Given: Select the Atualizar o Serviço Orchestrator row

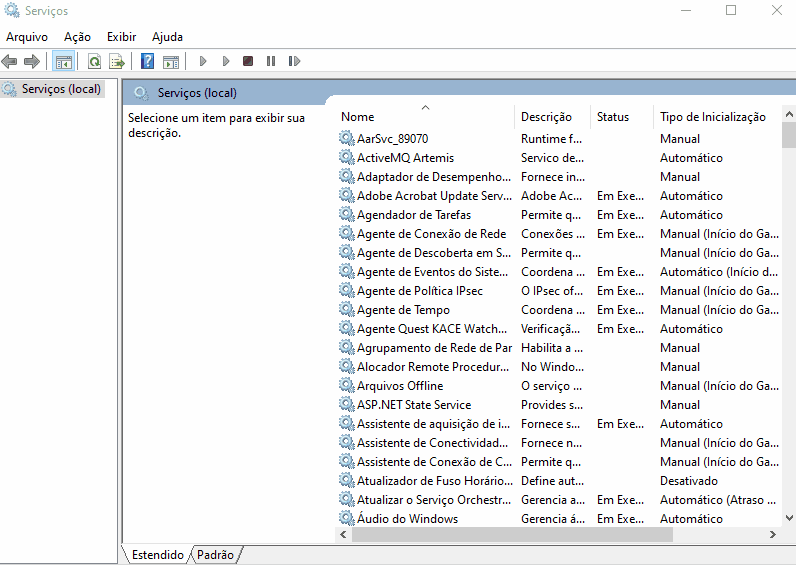Looking at the screenshot, I should (x=559, y=500).
